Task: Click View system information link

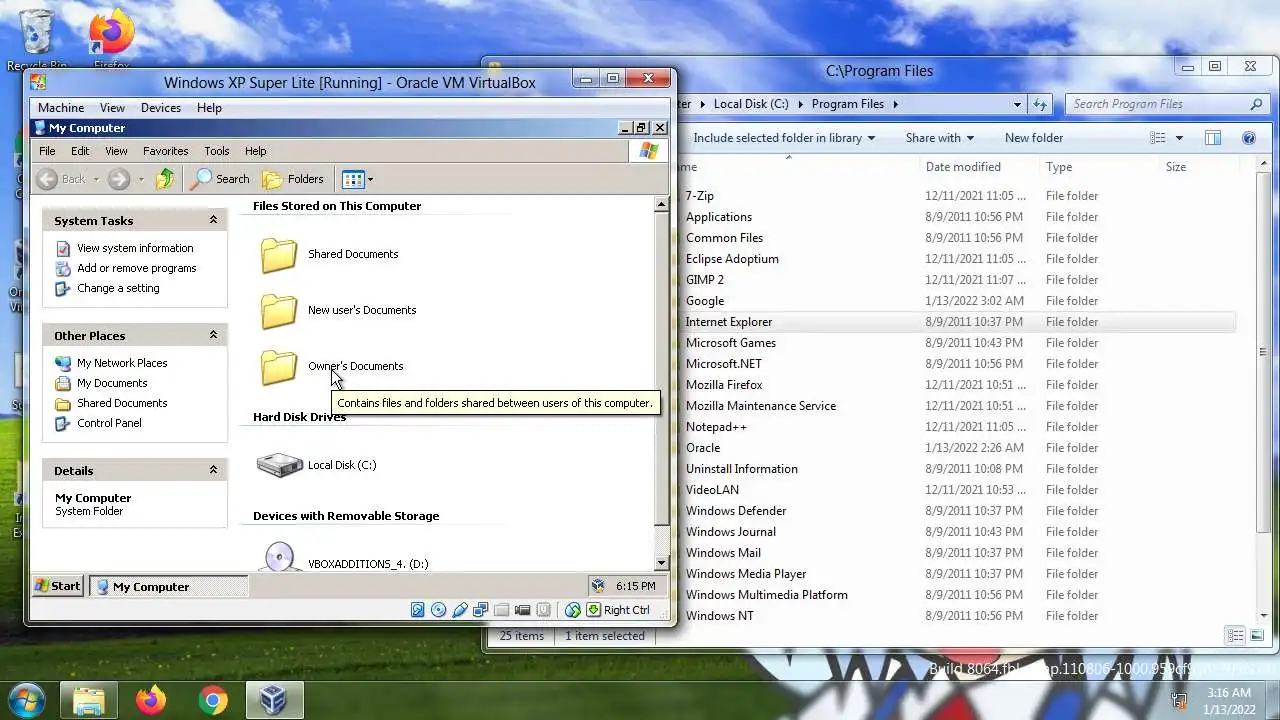Action: (135, 248)
